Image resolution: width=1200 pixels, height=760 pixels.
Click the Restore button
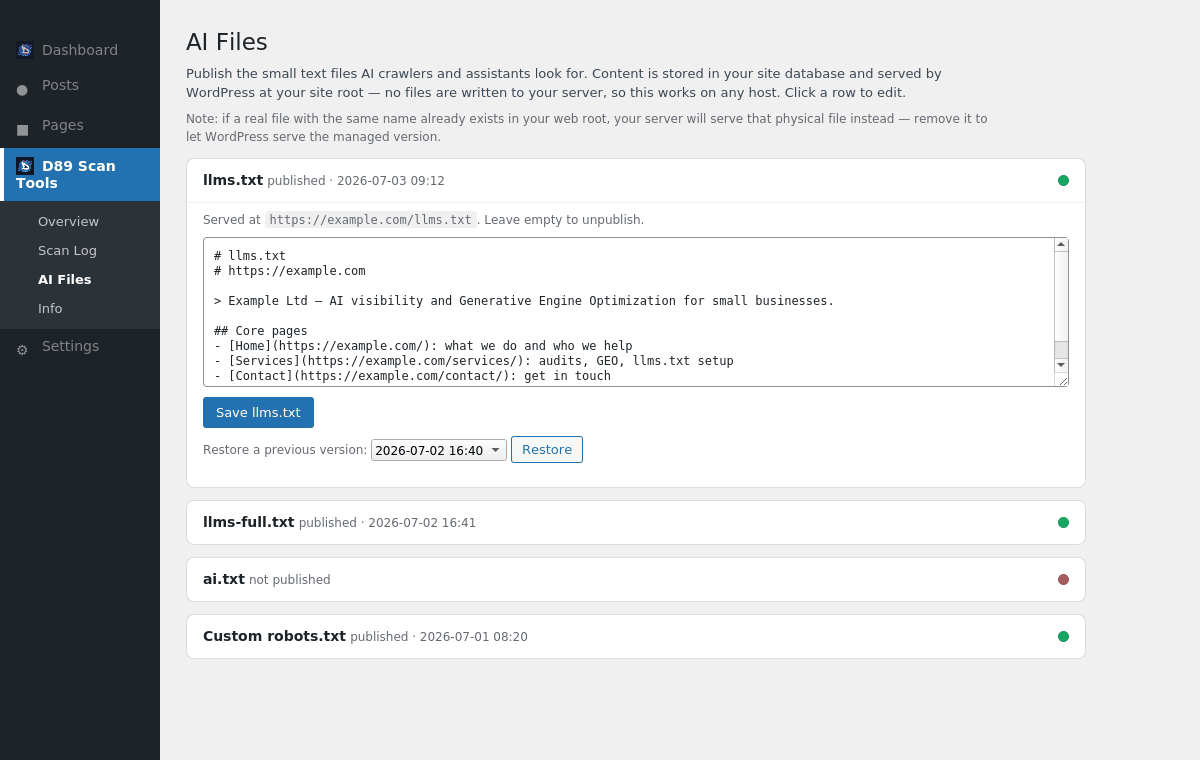547,449
